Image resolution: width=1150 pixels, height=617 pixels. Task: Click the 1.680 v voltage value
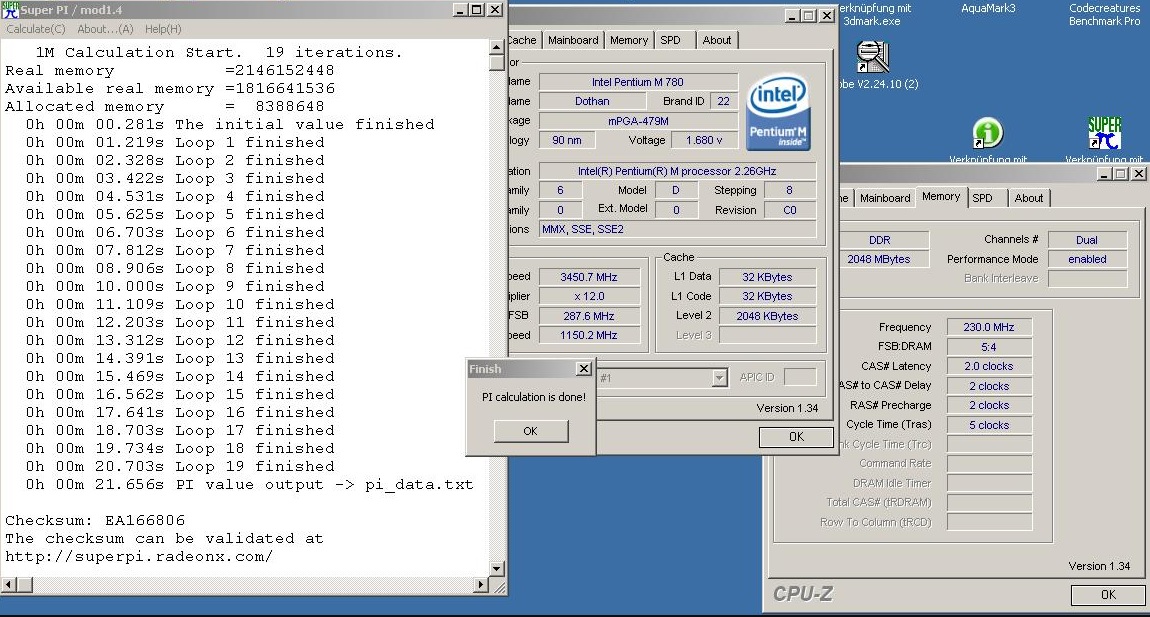coord(704,140)
